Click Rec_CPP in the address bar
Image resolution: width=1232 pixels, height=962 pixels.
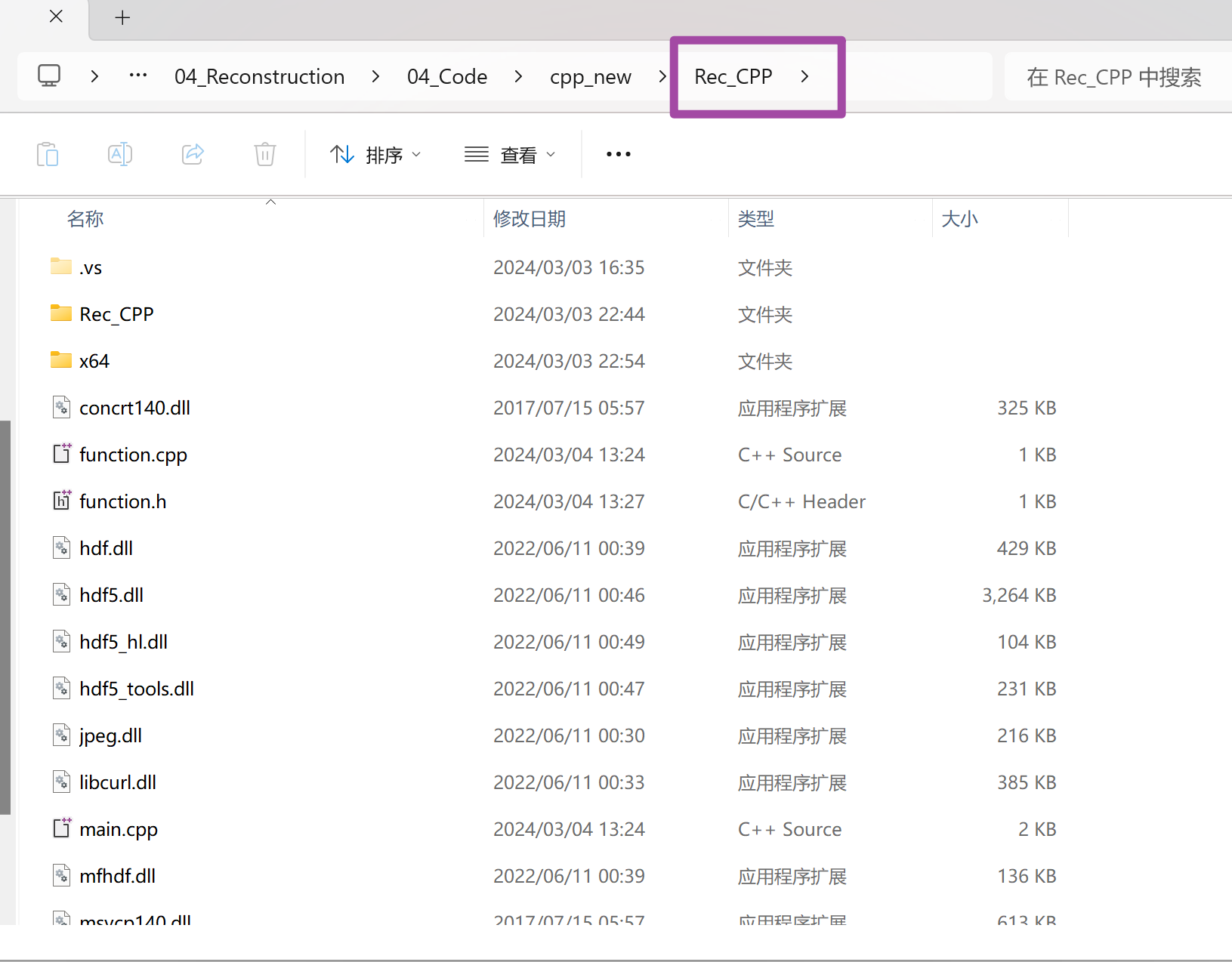pos(733,76)
